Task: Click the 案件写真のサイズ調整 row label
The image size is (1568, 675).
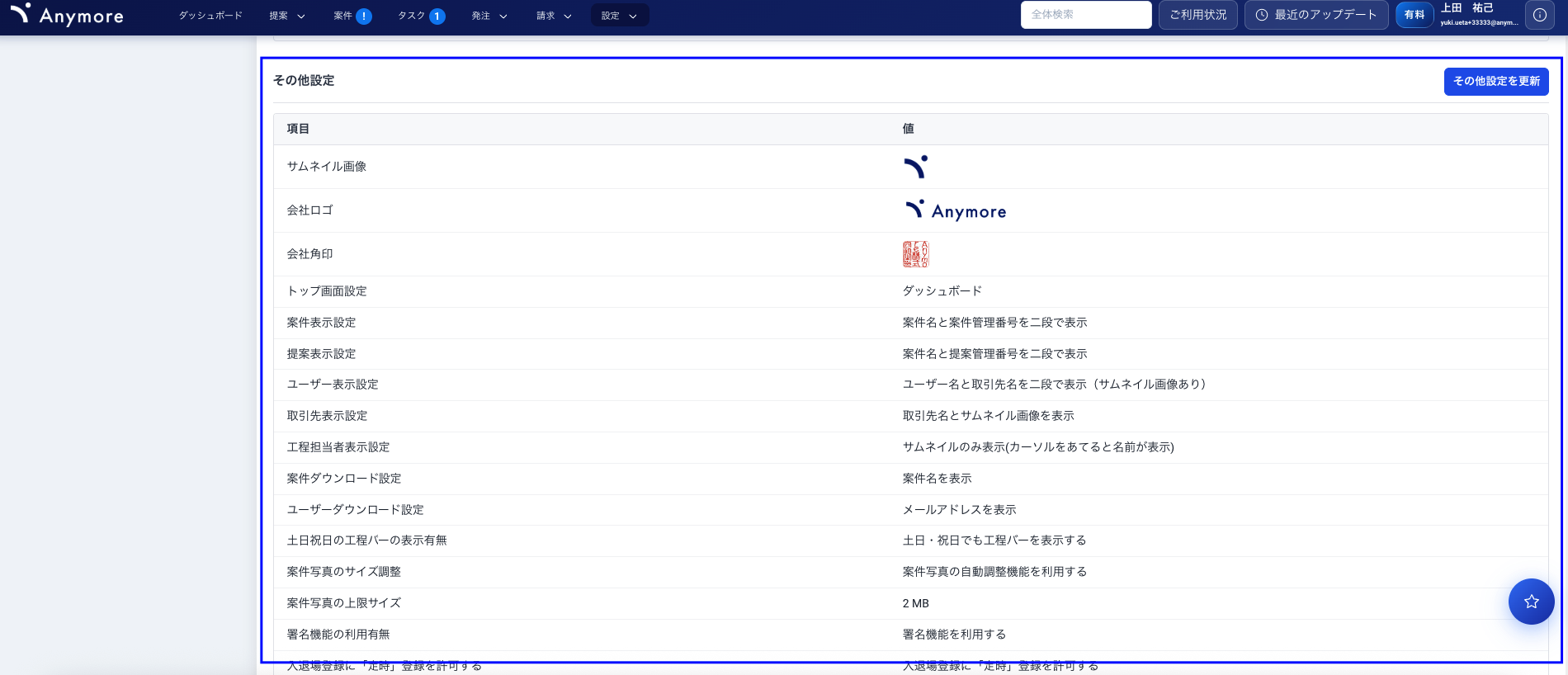Action: click(343, 572)
